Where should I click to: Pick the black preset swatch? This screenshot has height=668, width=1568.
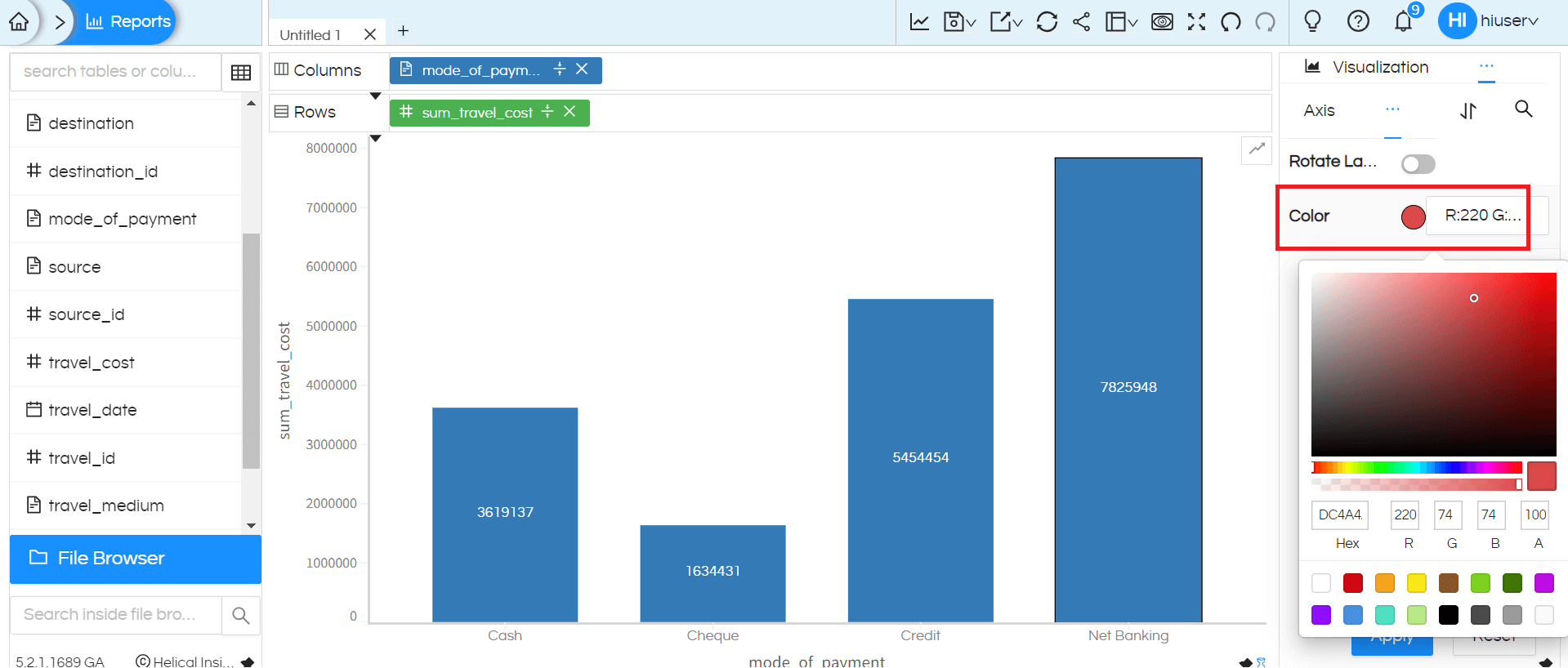[1449, 615]
